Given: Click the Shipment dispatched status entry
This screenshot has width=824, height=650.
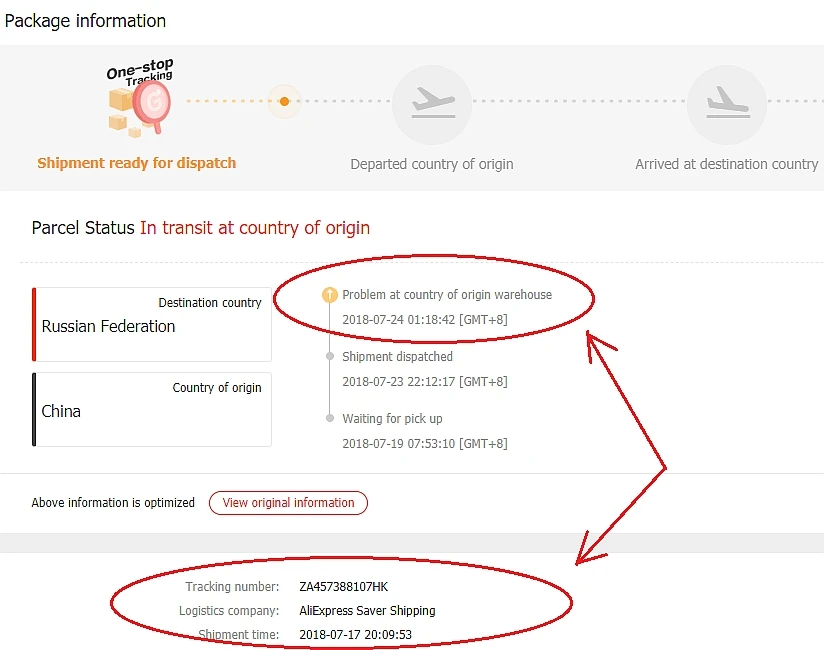Looking at the screenshot, I should 397,356.
